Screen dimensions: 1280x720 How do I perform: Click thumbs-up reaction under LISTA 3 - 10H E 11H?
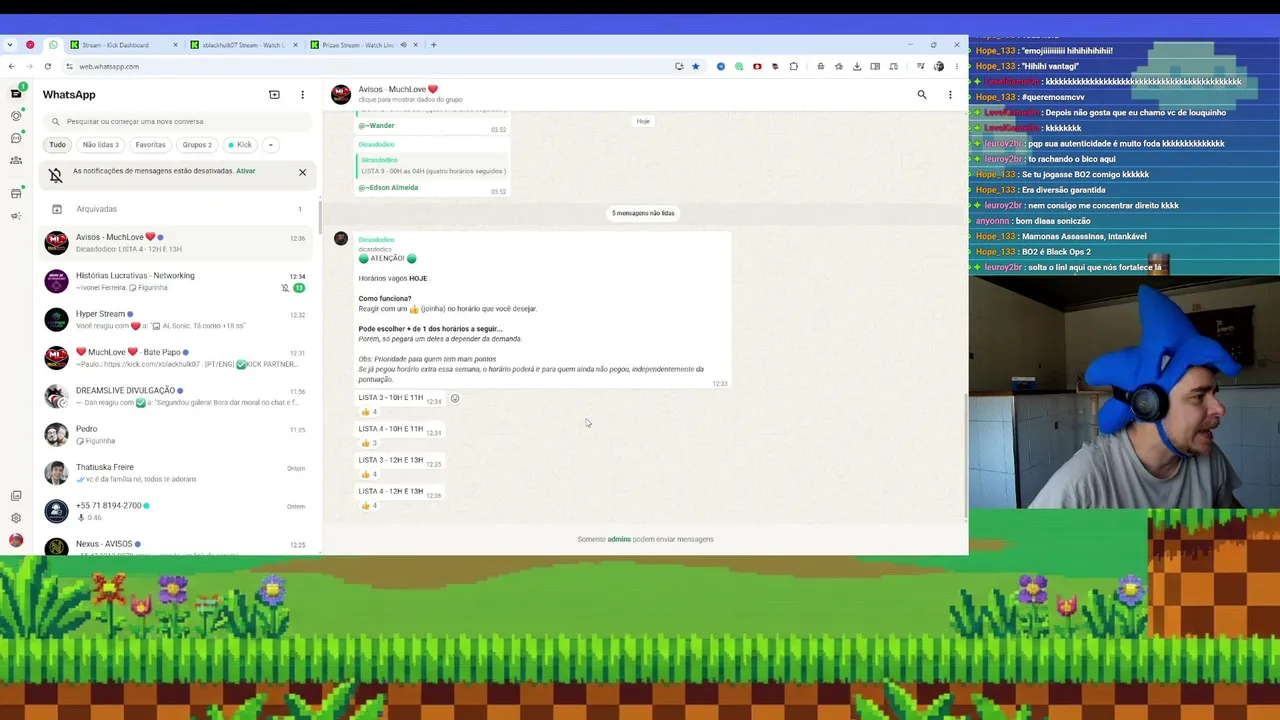point(368,412)
